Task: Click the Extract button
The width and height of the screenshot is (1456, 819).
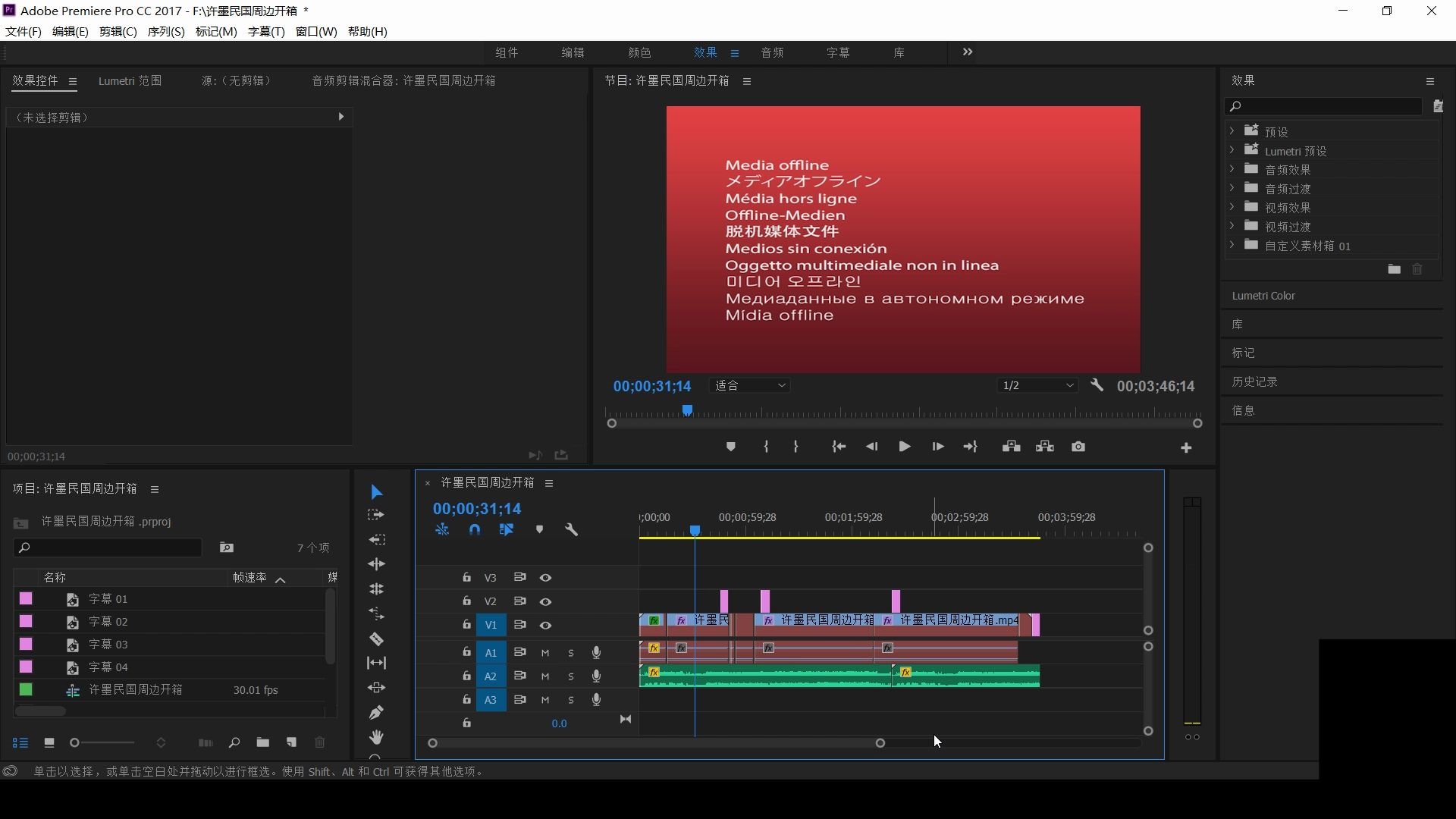Action: pos(1045,447)
